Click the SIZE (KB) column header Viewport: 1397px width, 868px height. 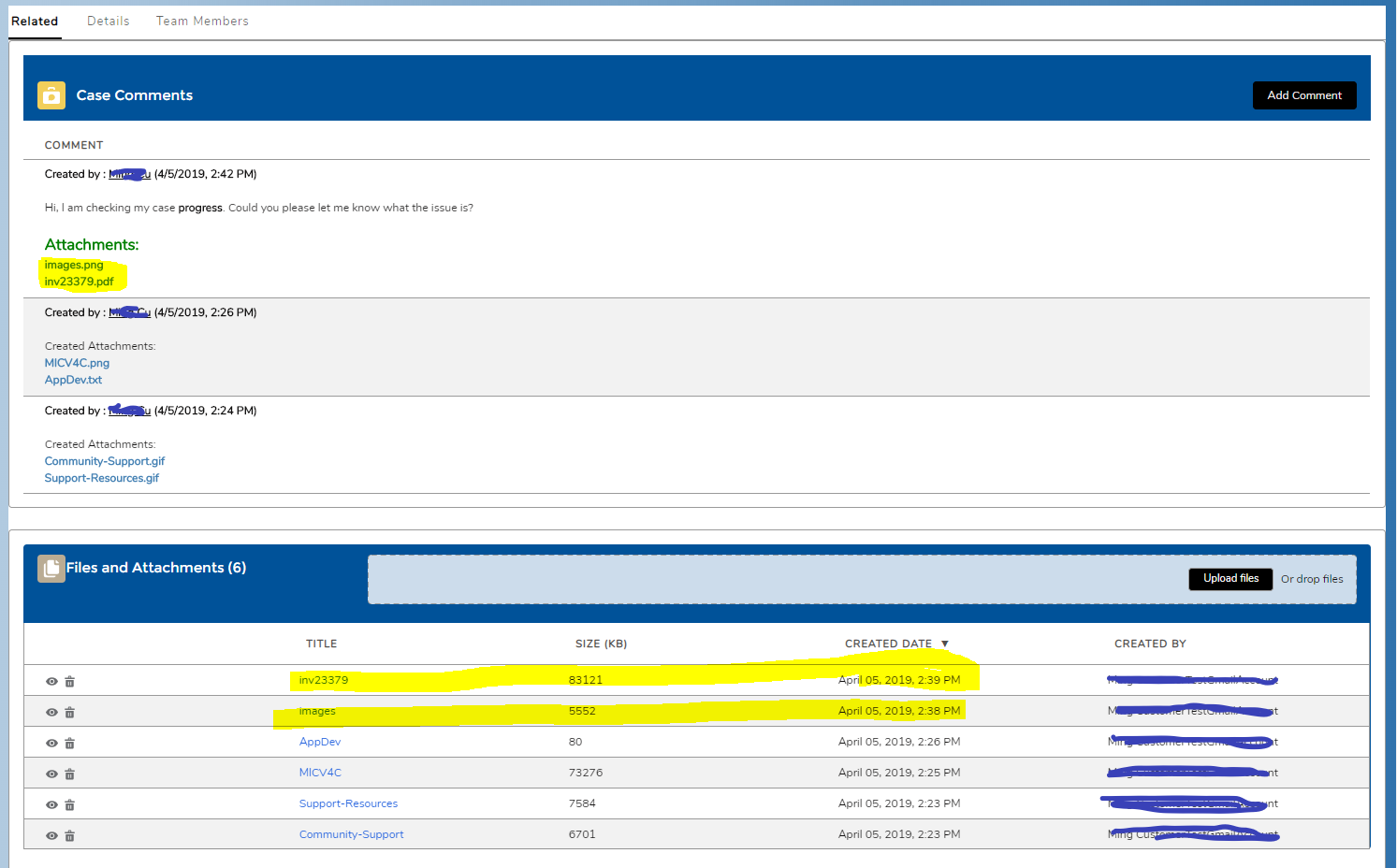pyautogui.click(x=601, y=644)
